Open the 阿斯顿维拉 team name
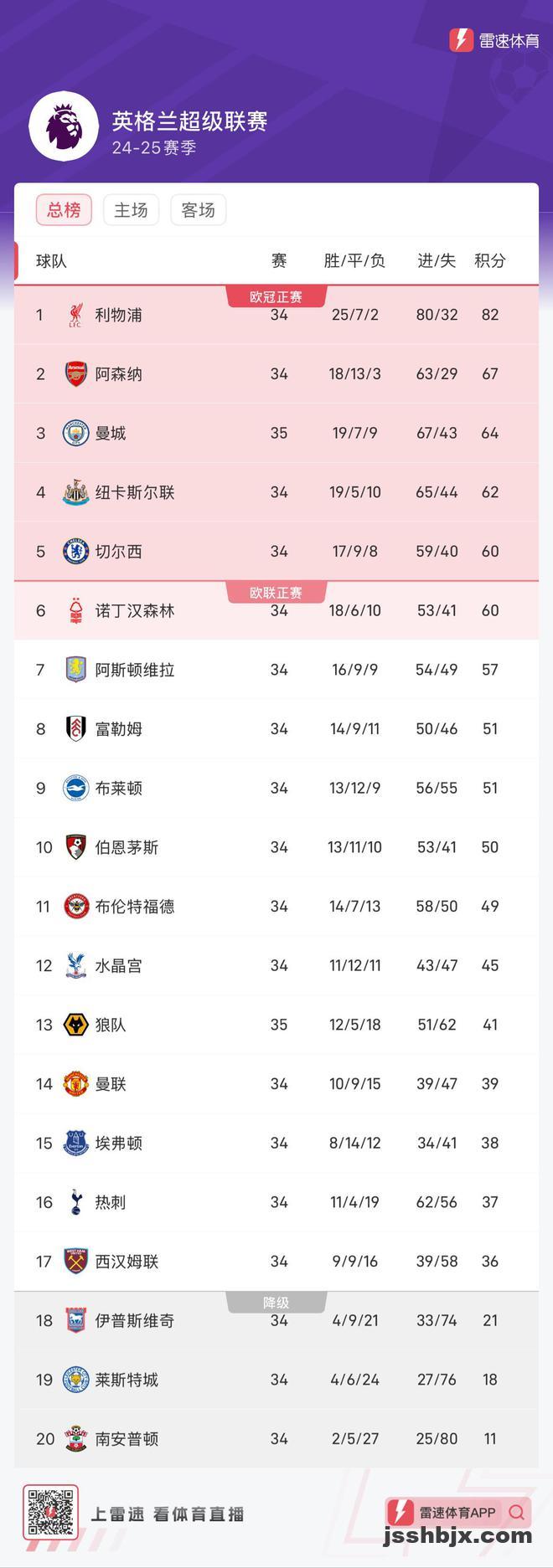 (x=135, y=670)
